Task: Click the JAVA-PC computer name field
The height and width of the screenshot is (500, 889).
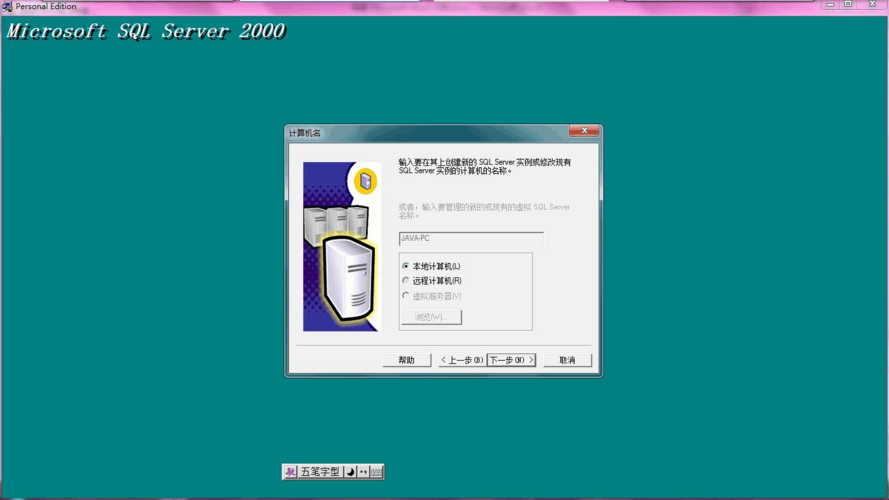Action: [471, 239]
